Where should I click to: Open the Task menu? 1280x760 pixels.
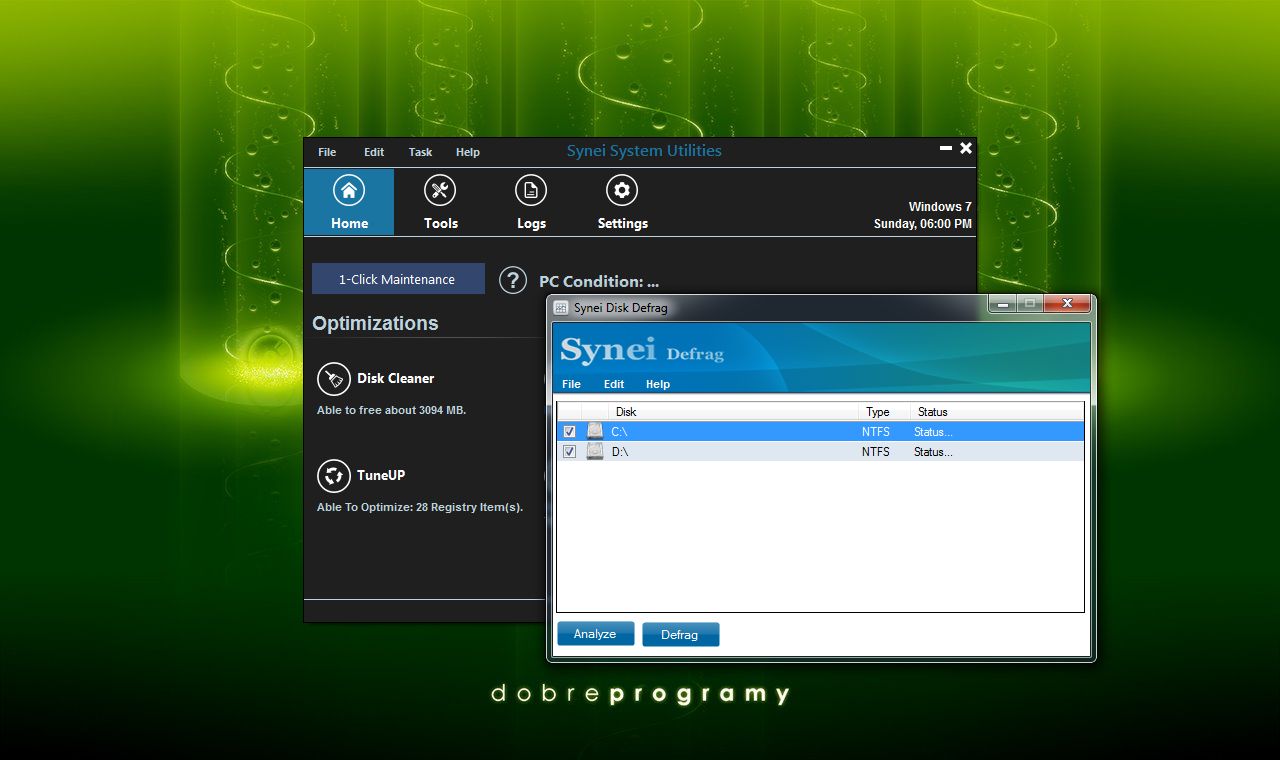(420, 152)
